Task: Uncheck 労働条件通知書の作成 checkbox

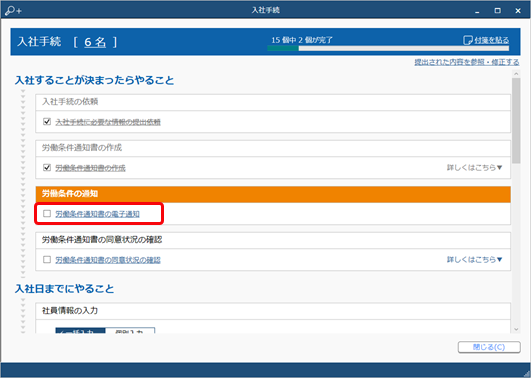Action: (x=47, y=168)
